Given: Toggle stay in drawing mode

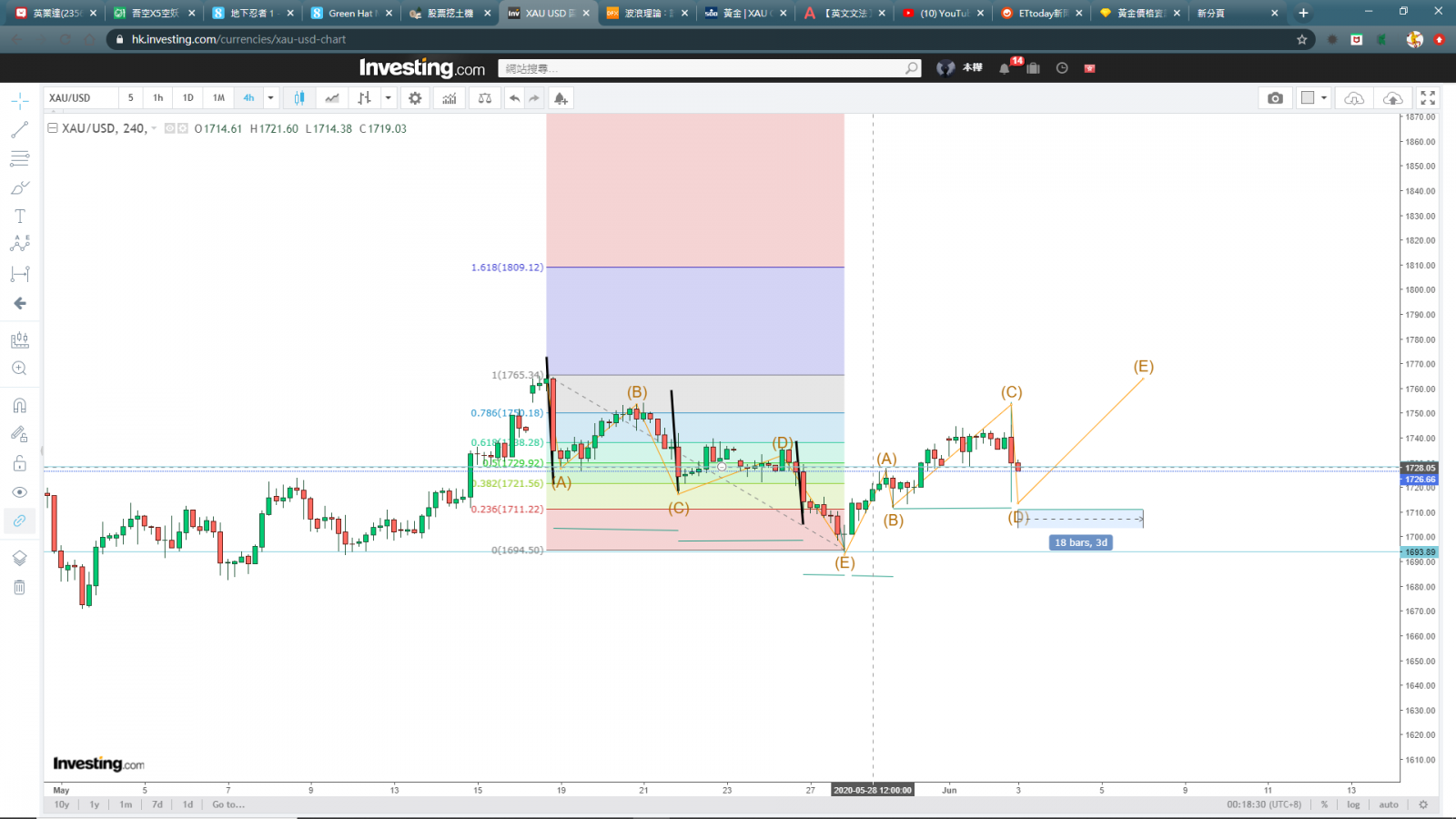Looking at the screenshot, I should [19, 434].
